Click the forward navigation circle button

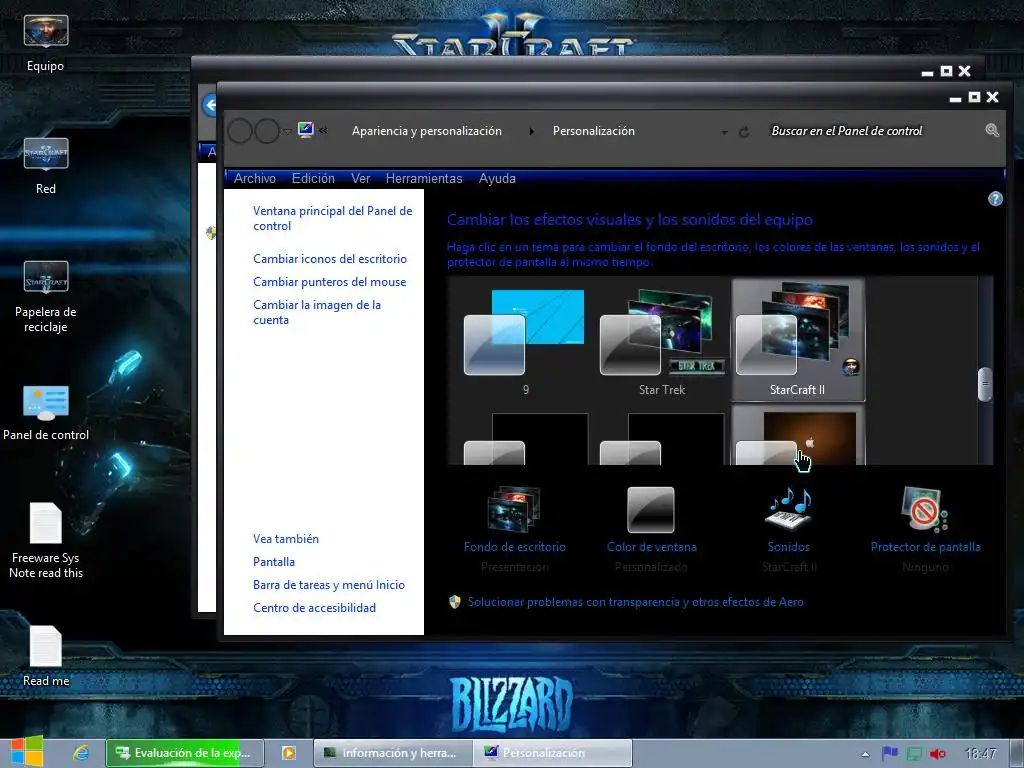[266, 131]
